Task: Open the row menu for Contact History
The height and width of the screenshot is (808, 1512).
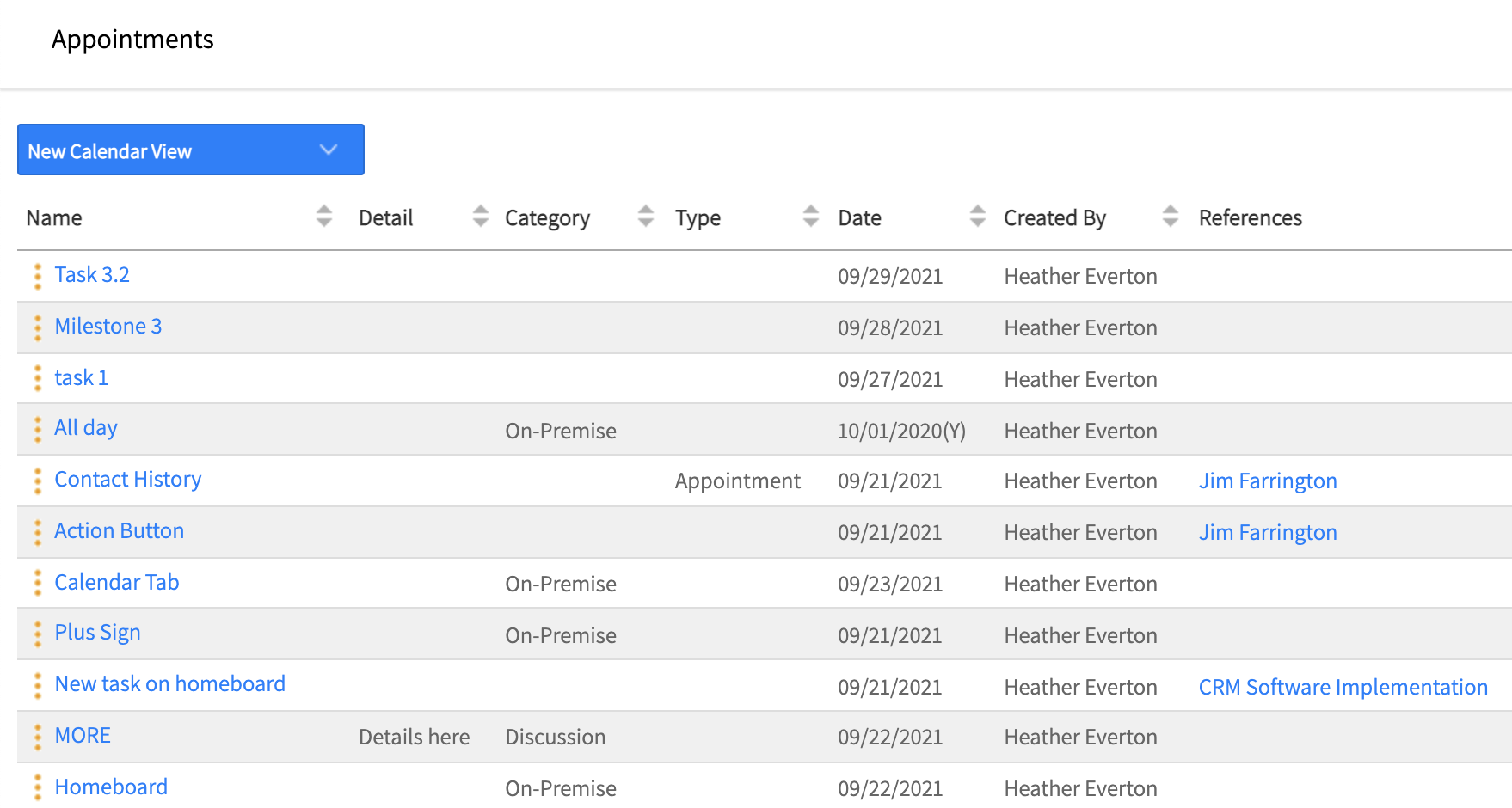Action: point(38,481)
